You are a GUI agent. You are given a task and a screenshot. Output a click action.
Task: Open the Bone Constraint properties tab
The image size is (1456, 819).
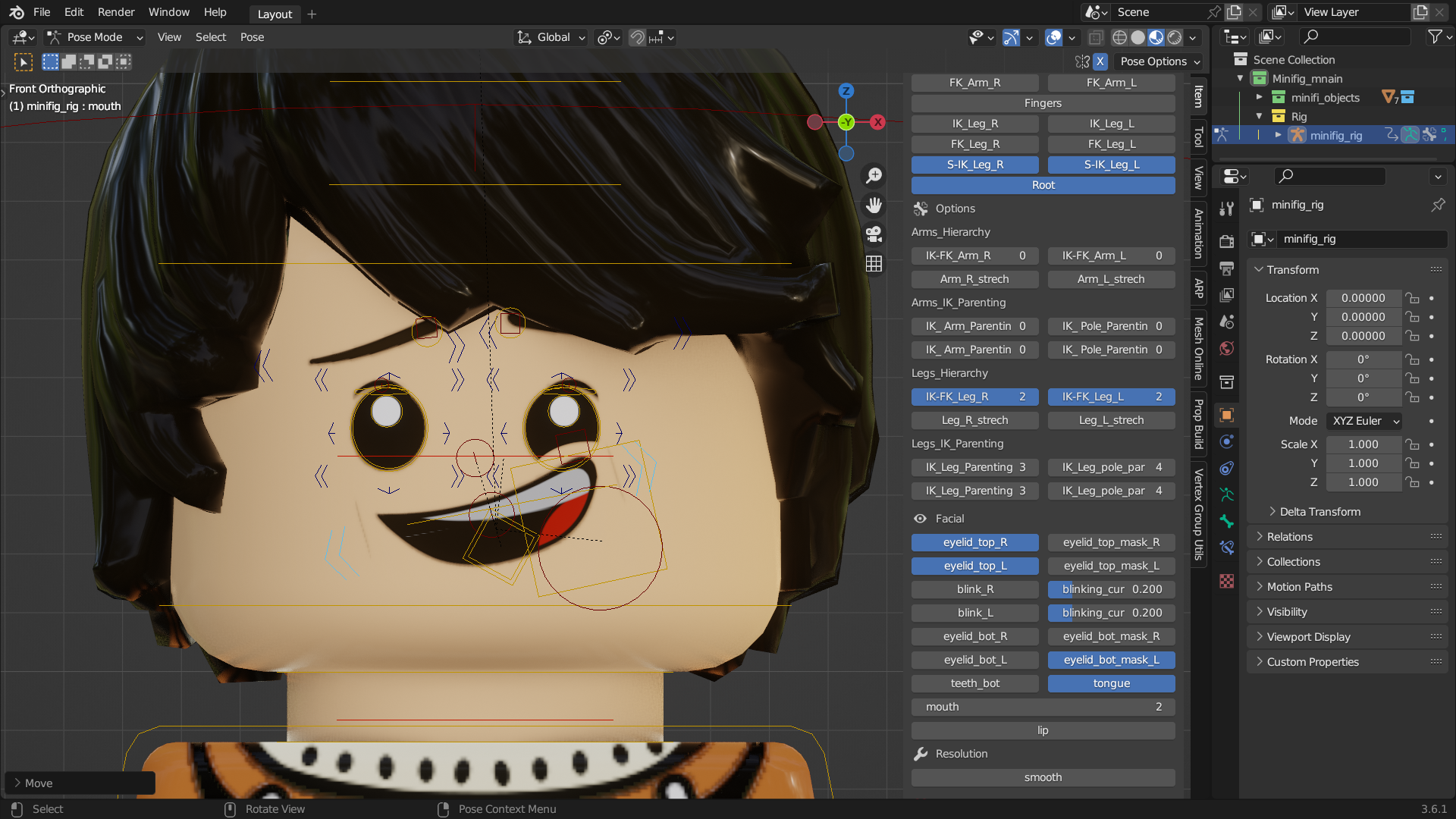tap(1226, 548)
